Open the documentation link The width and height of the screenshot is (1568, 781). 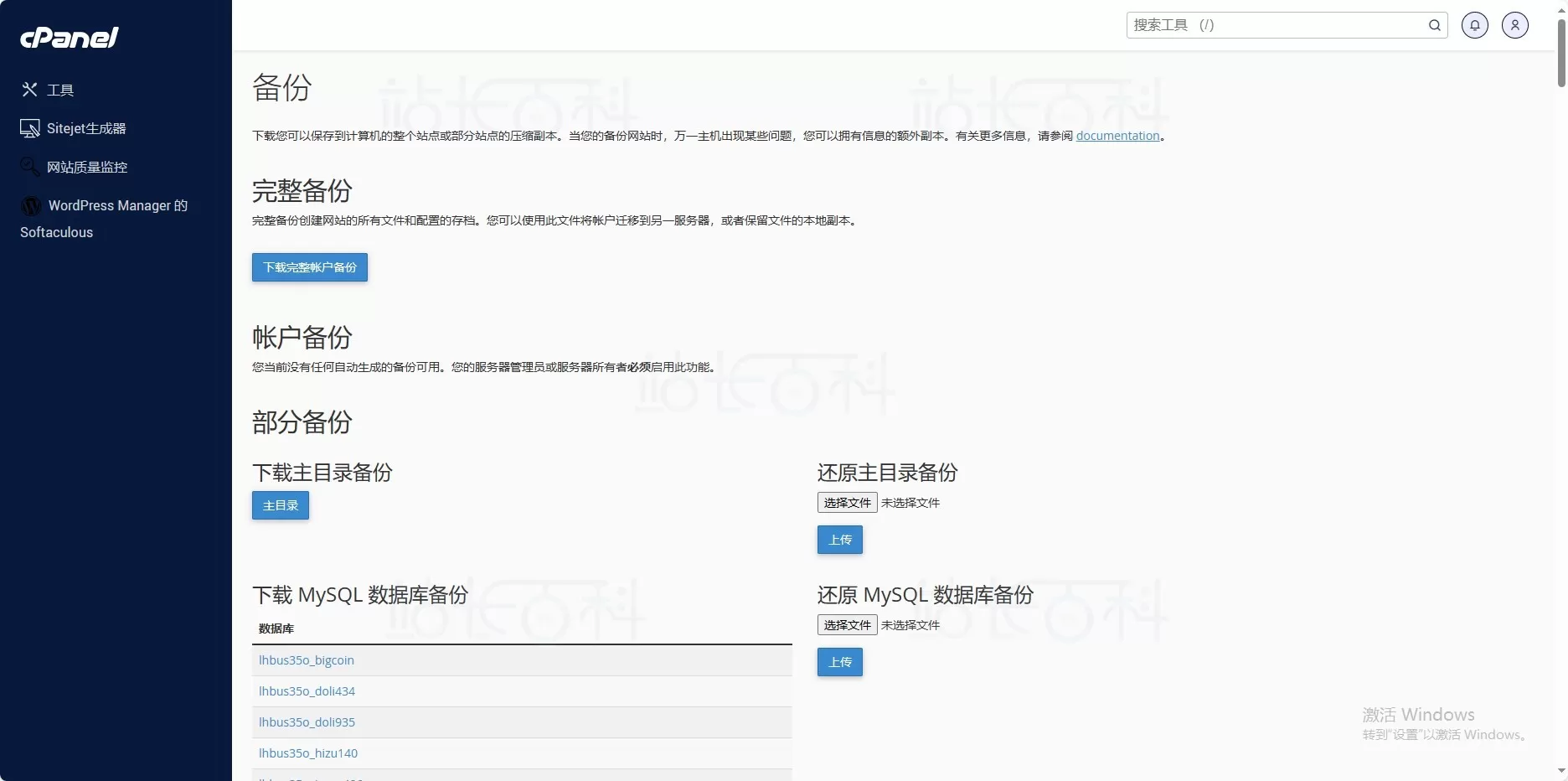coord(1117,135)
